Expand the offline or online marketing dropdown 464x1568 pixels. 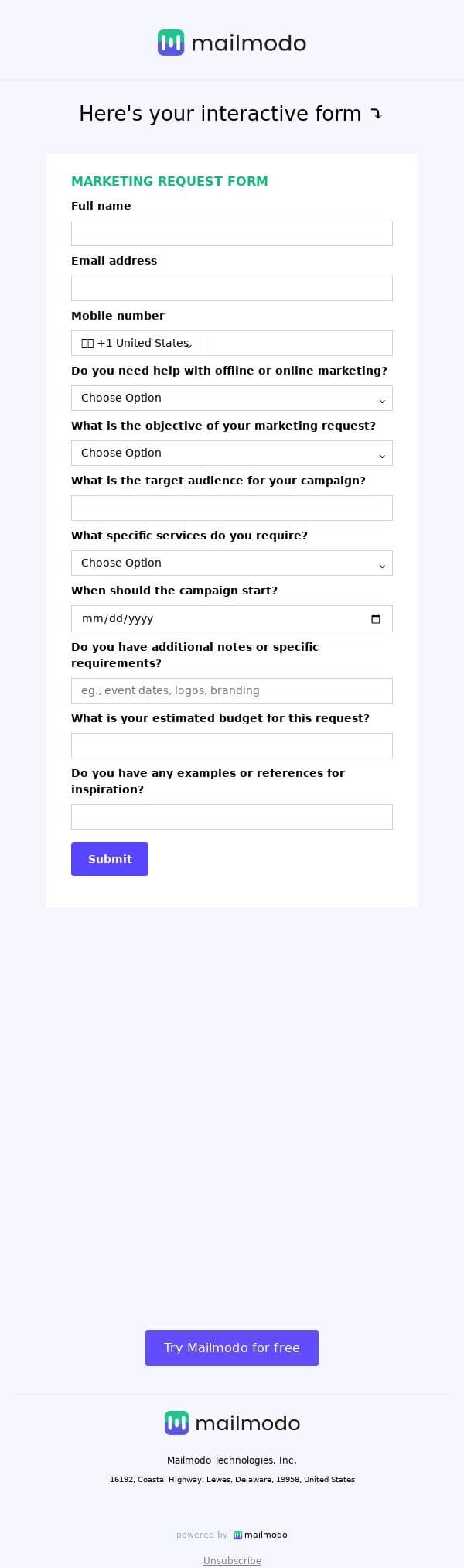(232, 398)
